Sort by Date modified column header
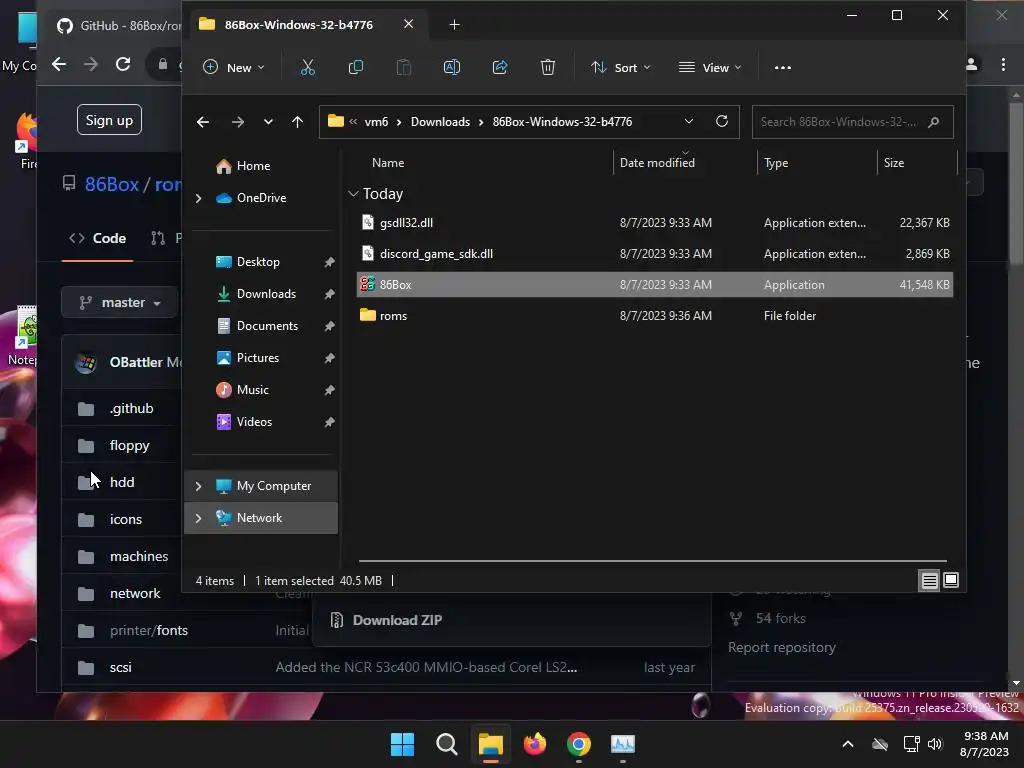 pyautogui.click(x=657, y=163)
